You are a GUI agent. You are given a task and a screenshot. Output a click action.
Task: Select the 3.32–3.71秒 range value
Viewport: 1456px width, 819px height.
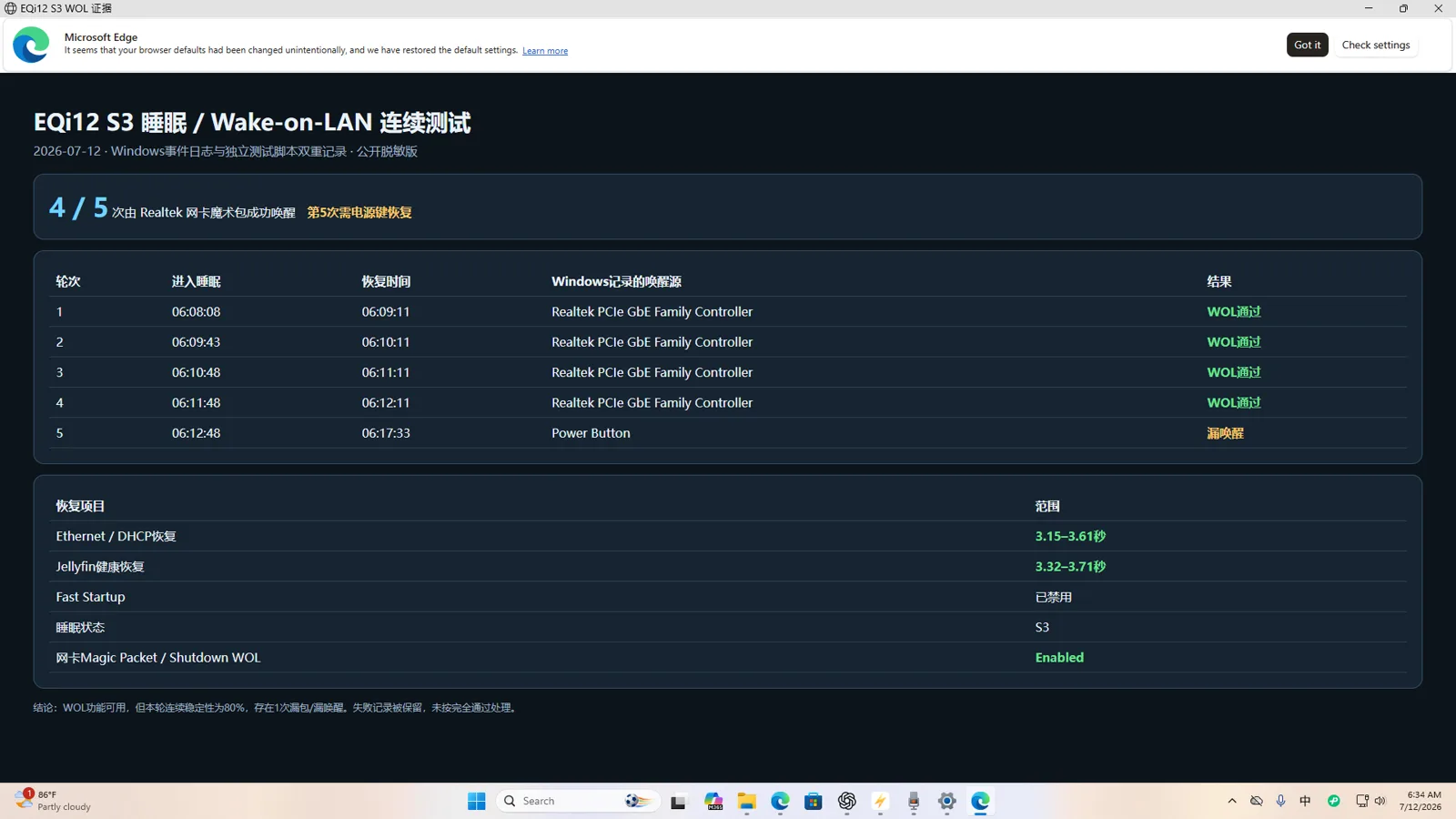click(x=1070, y=566)
